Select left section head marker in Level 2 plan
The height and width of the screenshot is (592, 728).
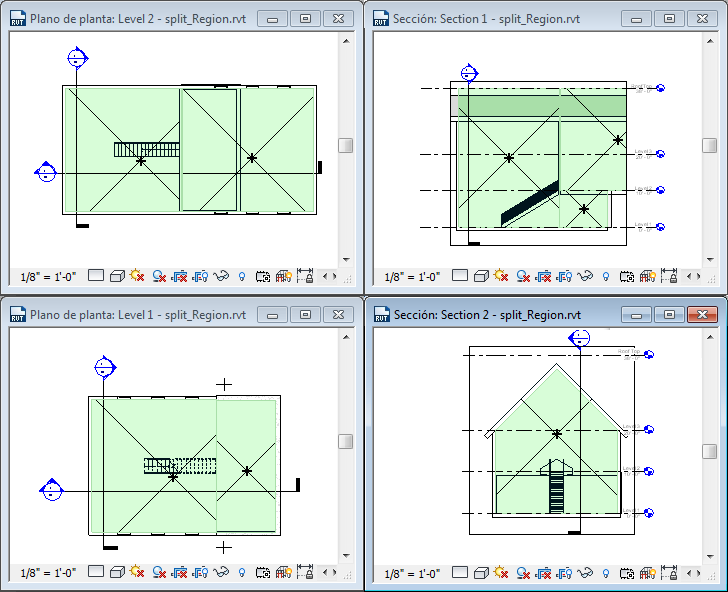pos(46,173)
